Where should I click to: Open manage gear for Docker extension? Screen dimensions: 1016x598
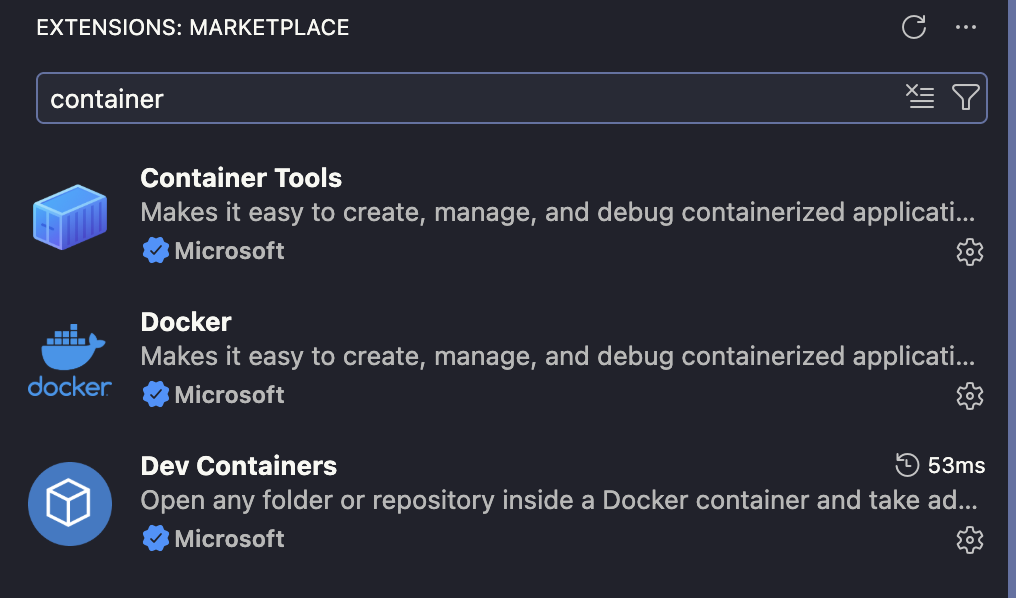(969, 396)
